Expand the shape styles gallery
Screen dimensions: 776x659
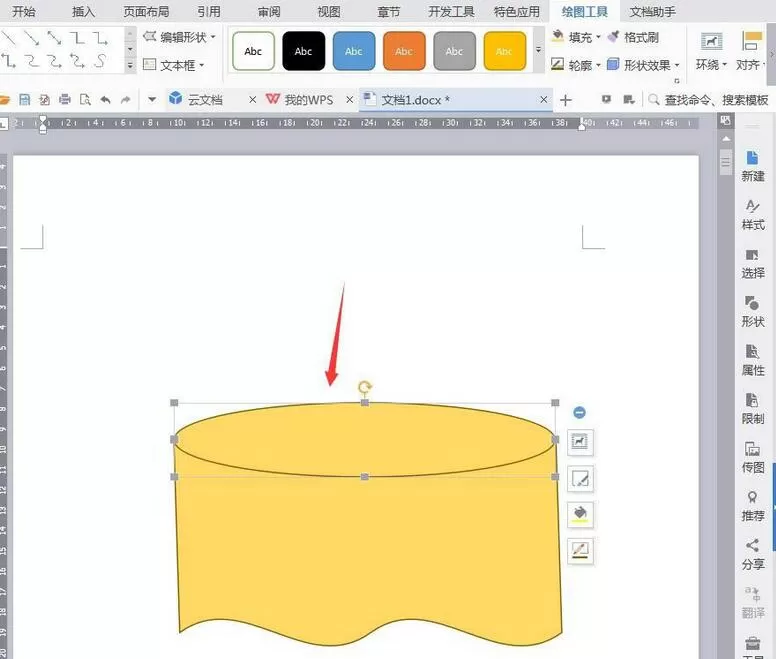538,49
